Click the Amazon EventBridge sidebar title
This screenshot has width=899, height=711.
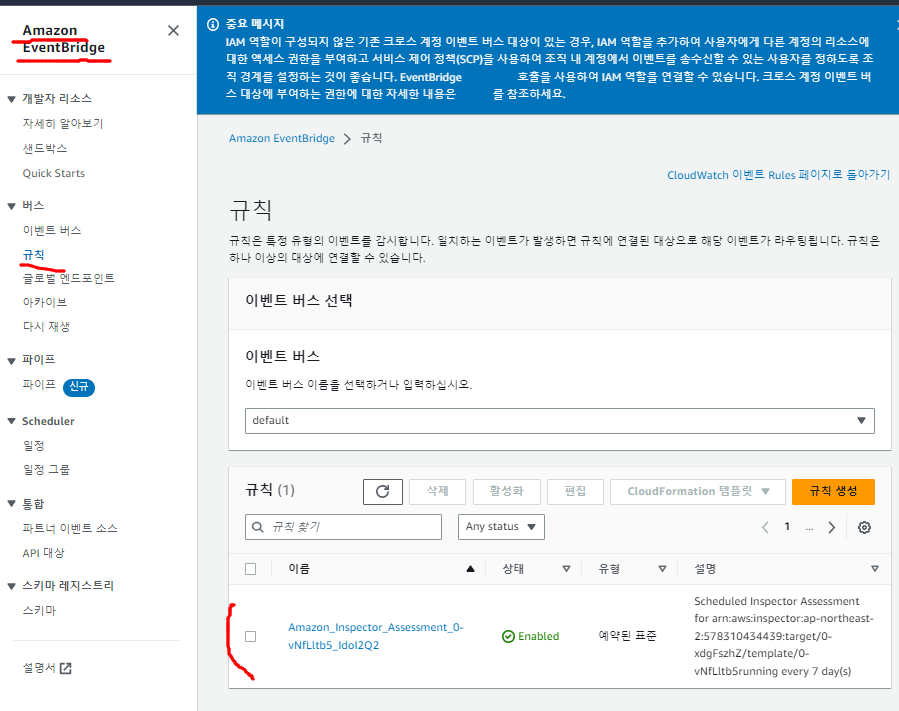coord(64,39)
